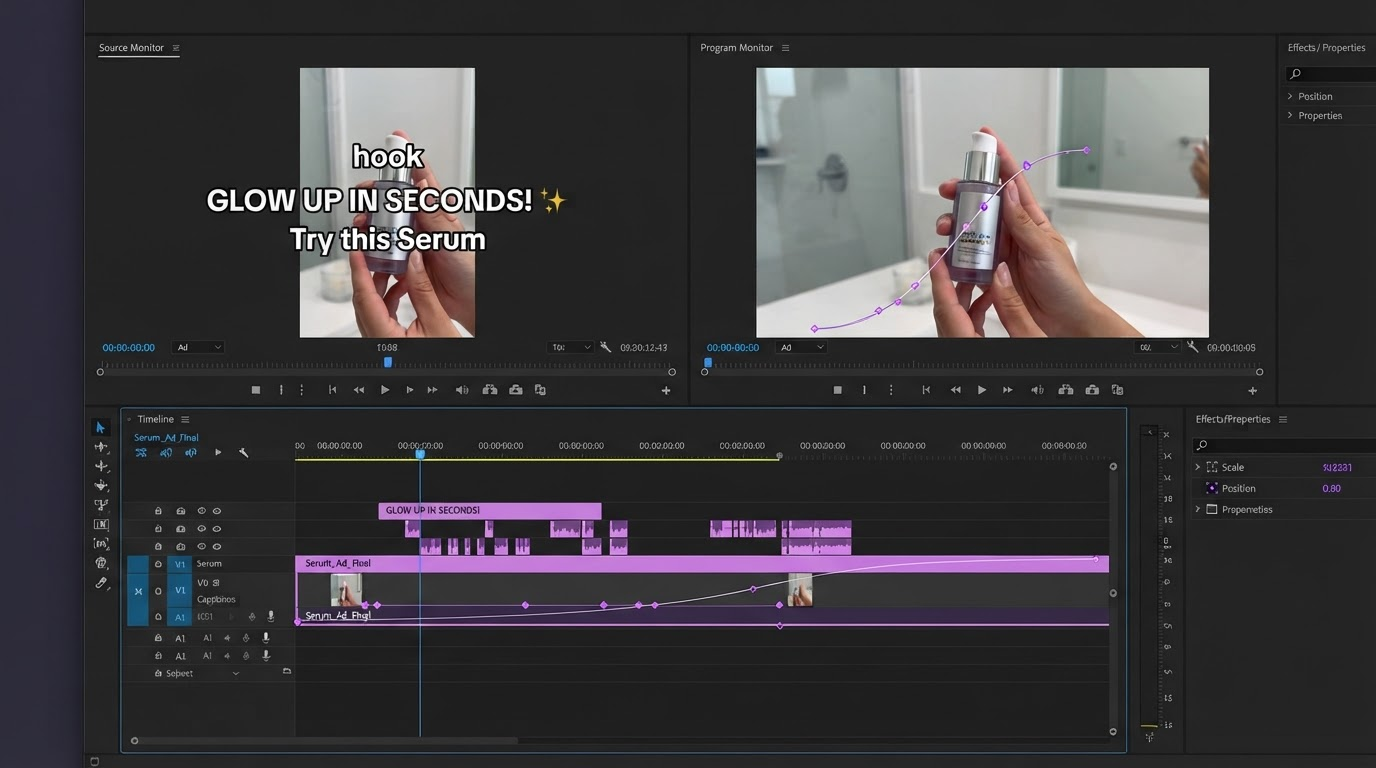Stop playback in the Program Monitor

coord(838,390)
